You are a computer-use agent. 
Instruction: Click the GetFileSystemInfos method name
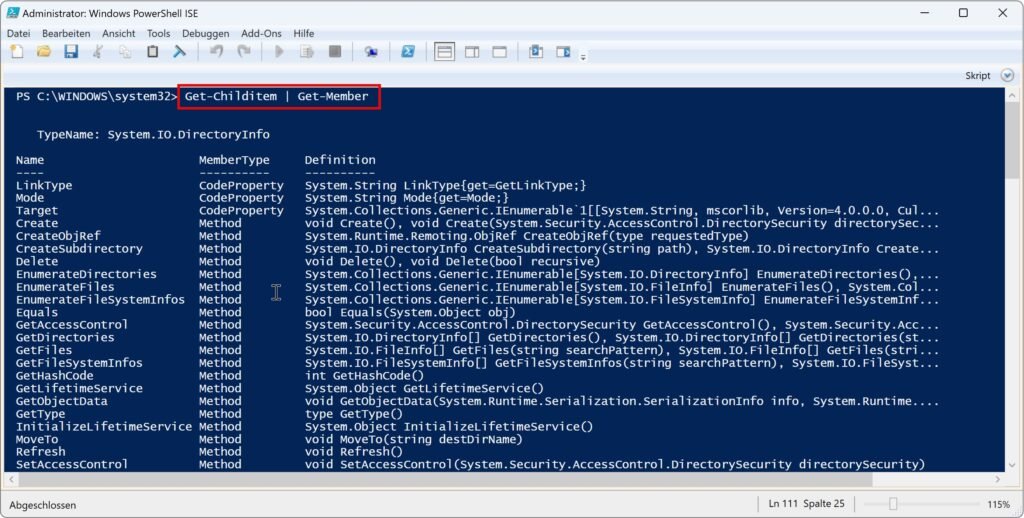point(79,363)
